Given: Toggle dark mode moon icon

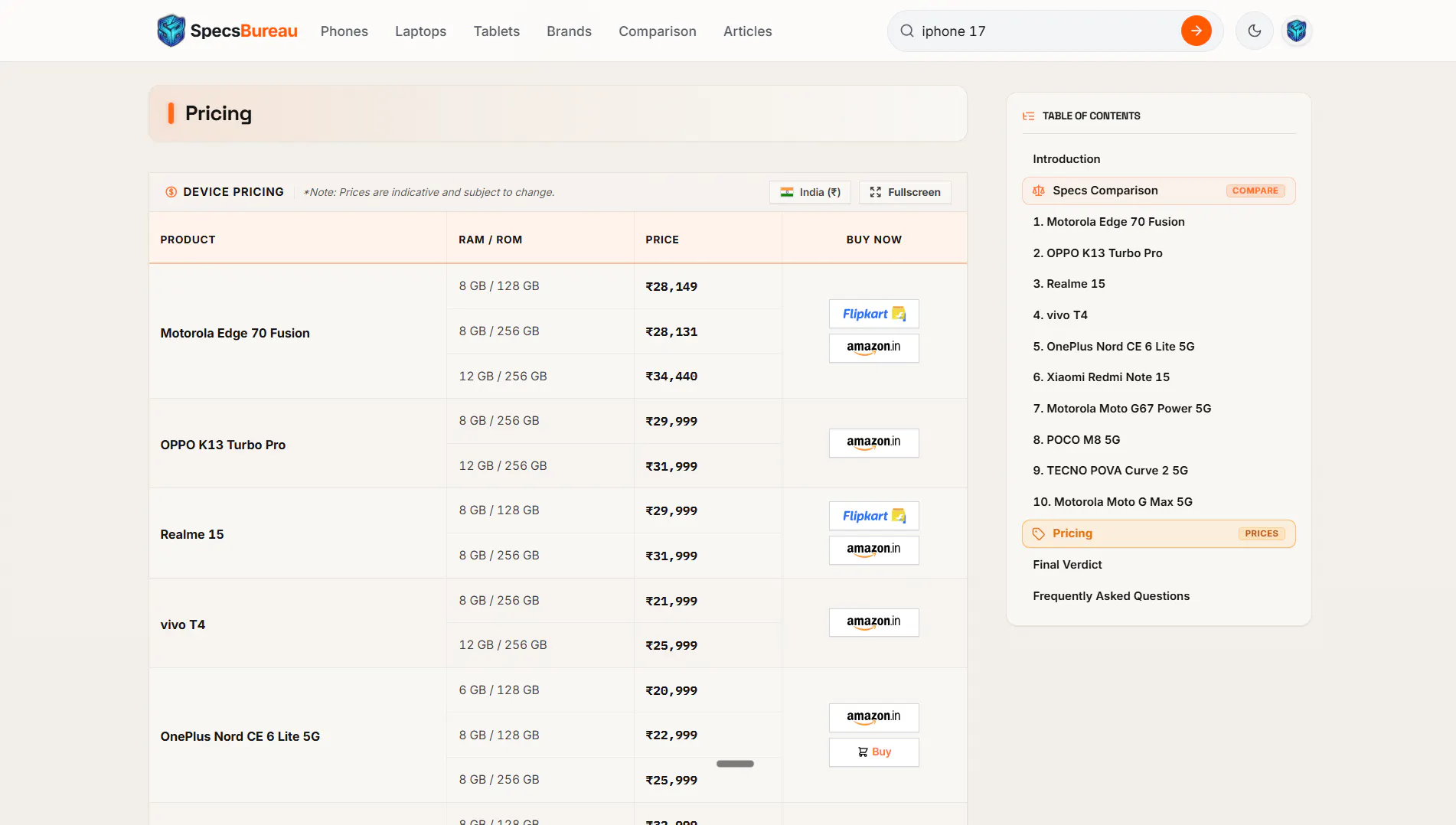Looking at the screenshot, I should coord(1254,31).
